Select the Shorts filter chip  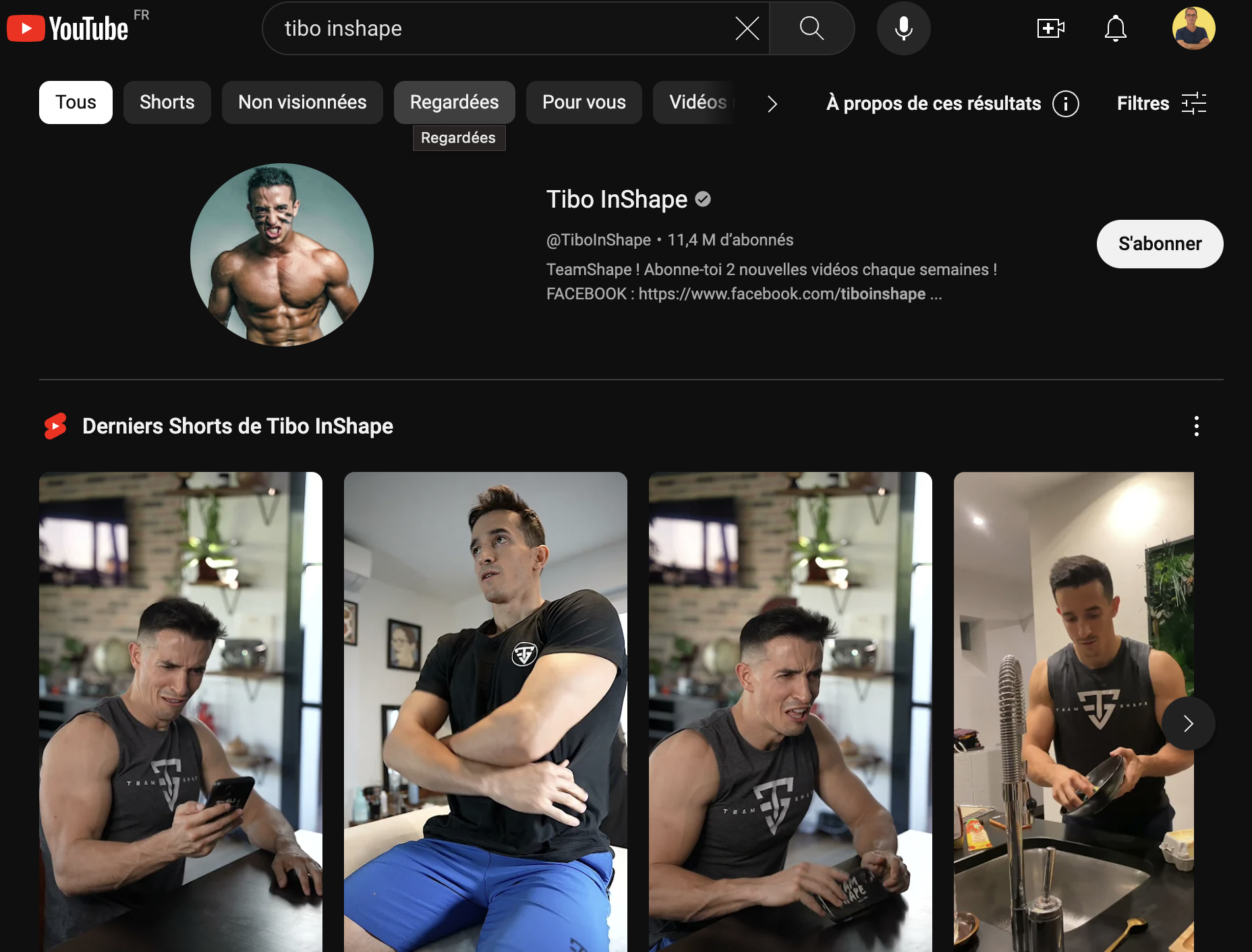167,102
